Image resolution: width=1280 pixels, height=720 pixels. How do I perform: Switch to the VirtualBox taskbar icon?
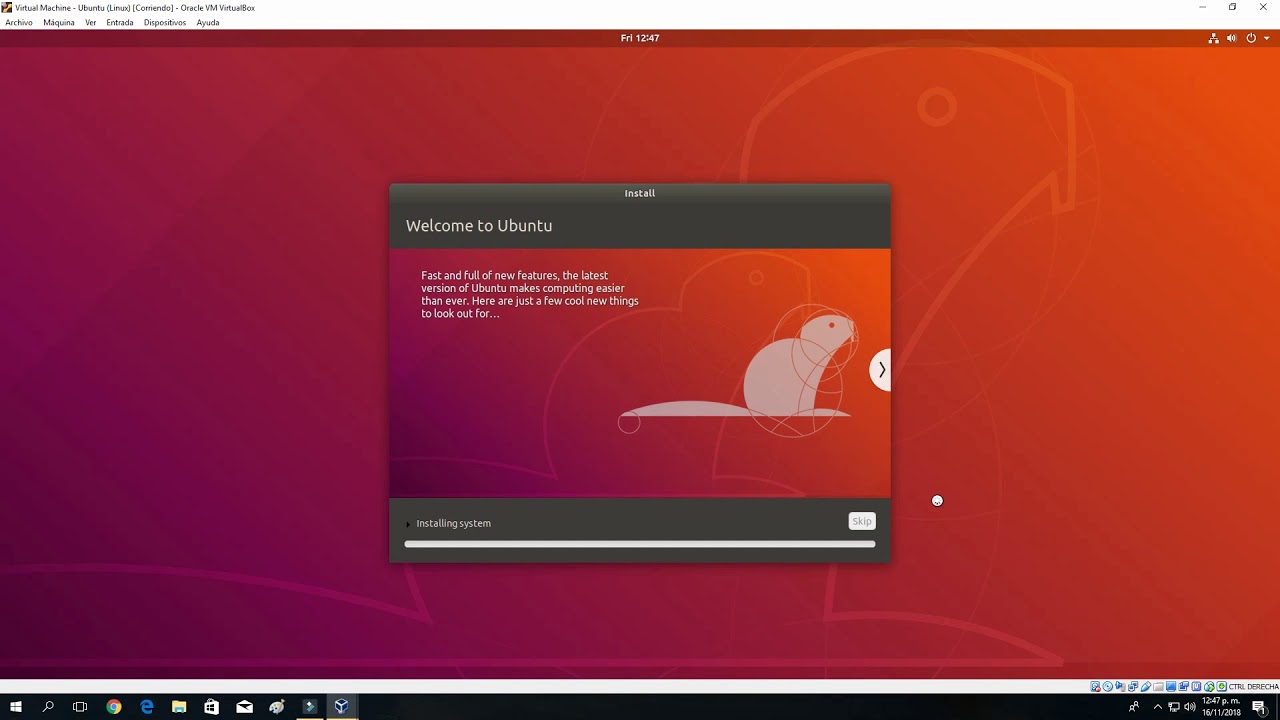[341, 707]
